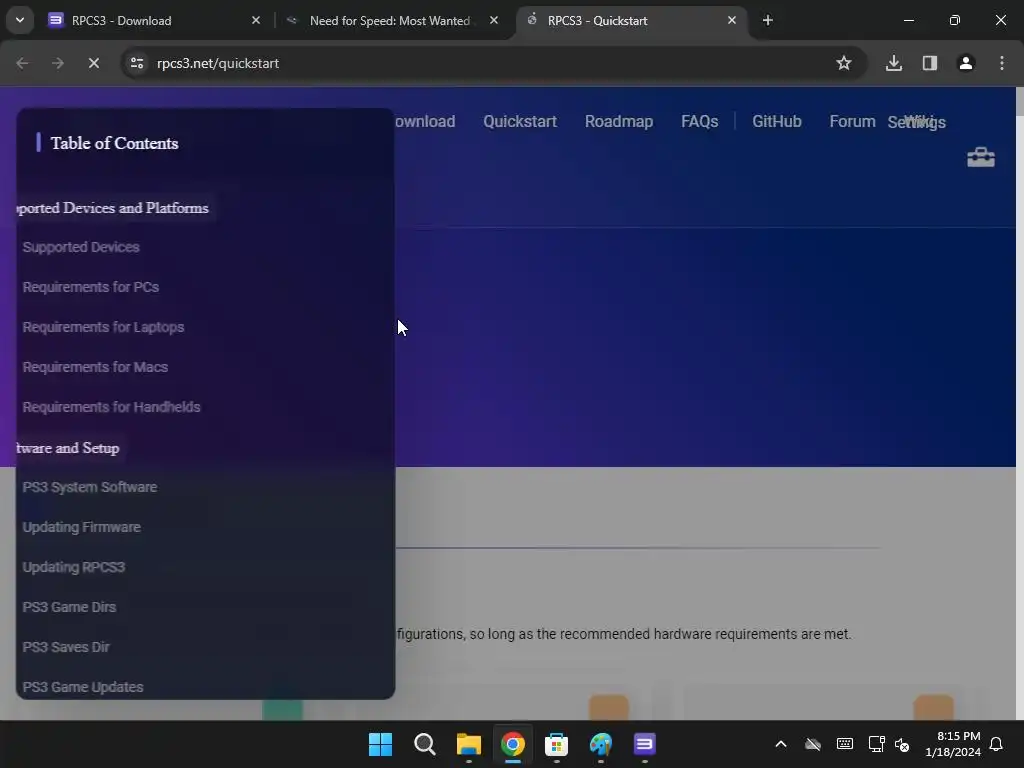Open Windows taskbar search
This screenshot has width=1024, height=768.
pos(424,744)
